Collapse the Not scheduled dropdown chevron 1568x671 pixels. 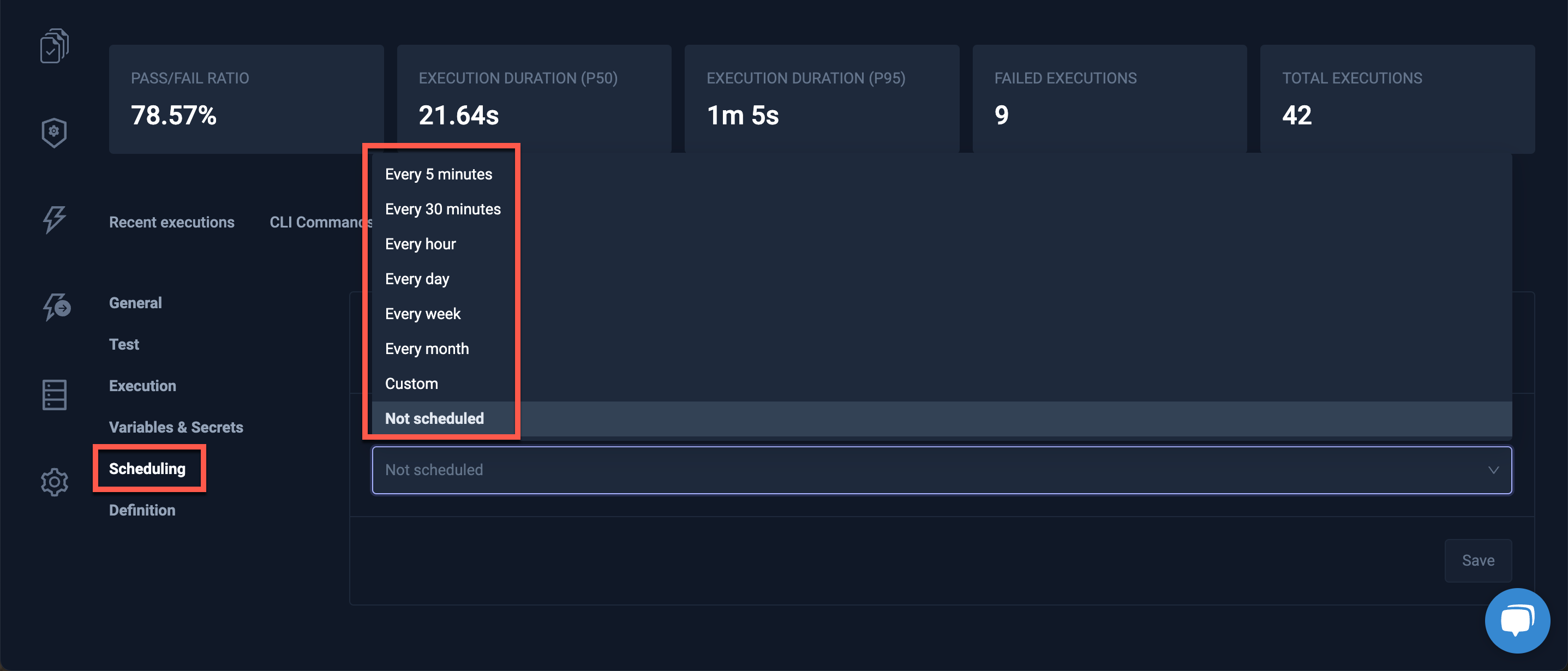(1492, 470)
